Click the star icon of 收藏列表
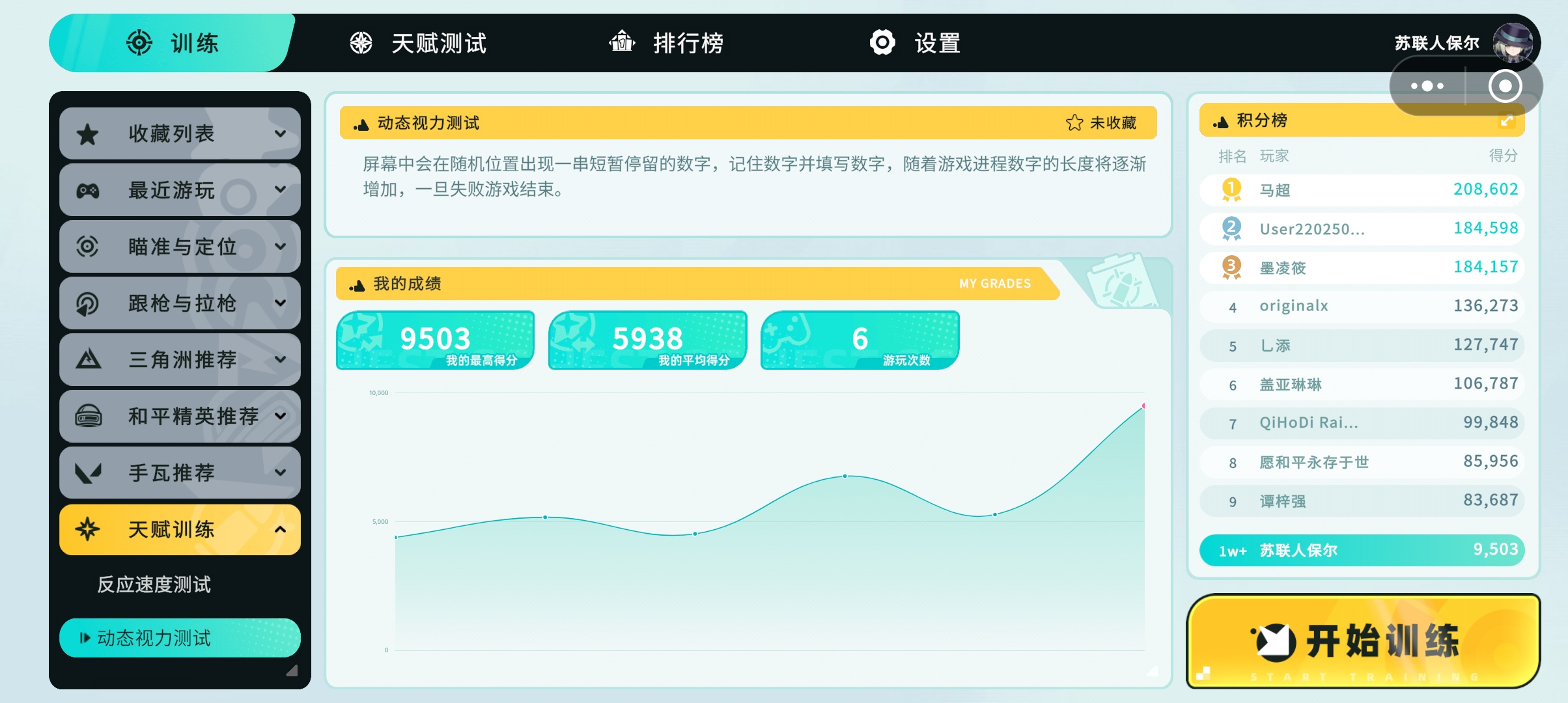Viewport: 1568px width, 703px height. click(x=88, y=134)
